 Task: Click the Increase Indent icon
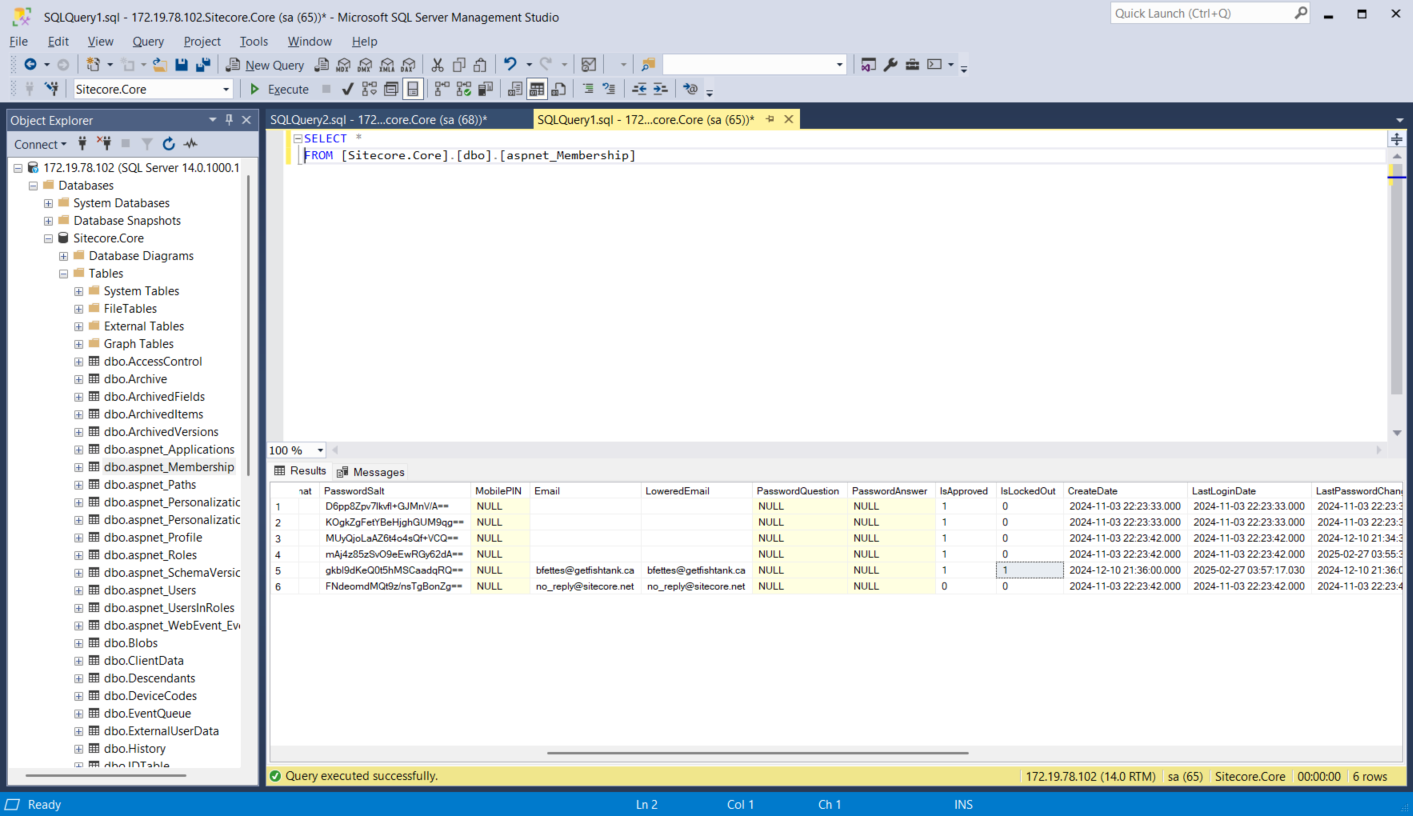pos(661,89)
